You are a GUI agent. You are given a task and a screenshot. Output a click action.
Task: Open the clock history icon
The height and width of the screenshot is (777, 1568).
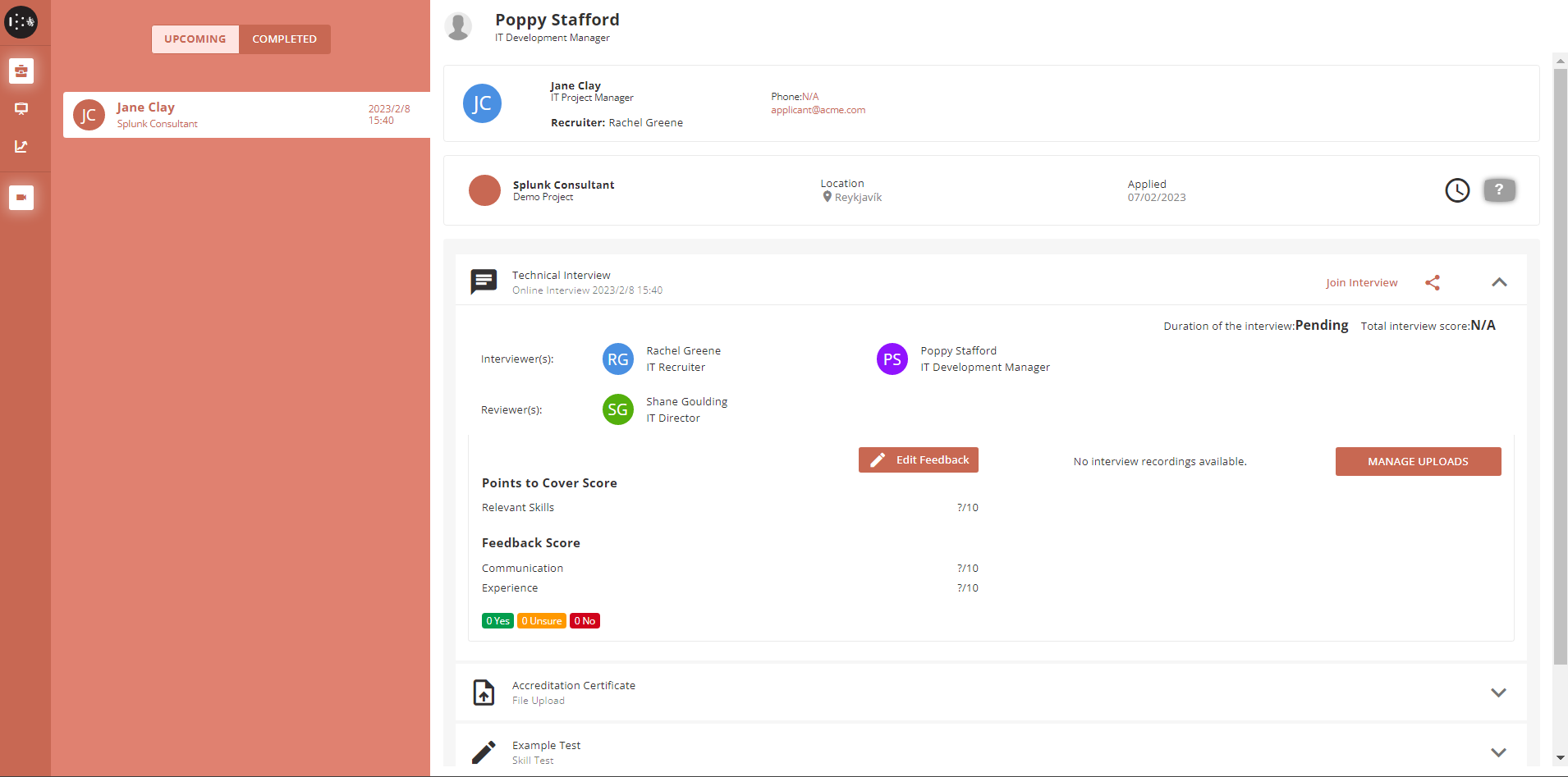click(x=1457, y=190)
